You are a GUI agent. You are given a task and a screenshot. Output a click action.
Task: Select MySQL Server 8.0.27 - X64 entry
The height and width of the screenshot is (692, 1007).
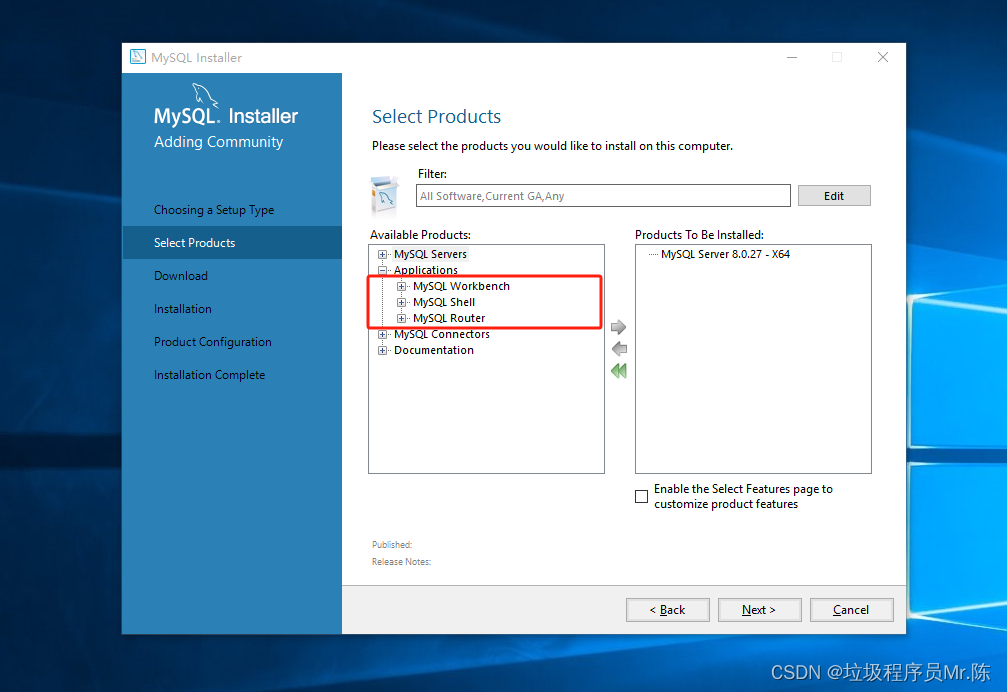point(725,254)
